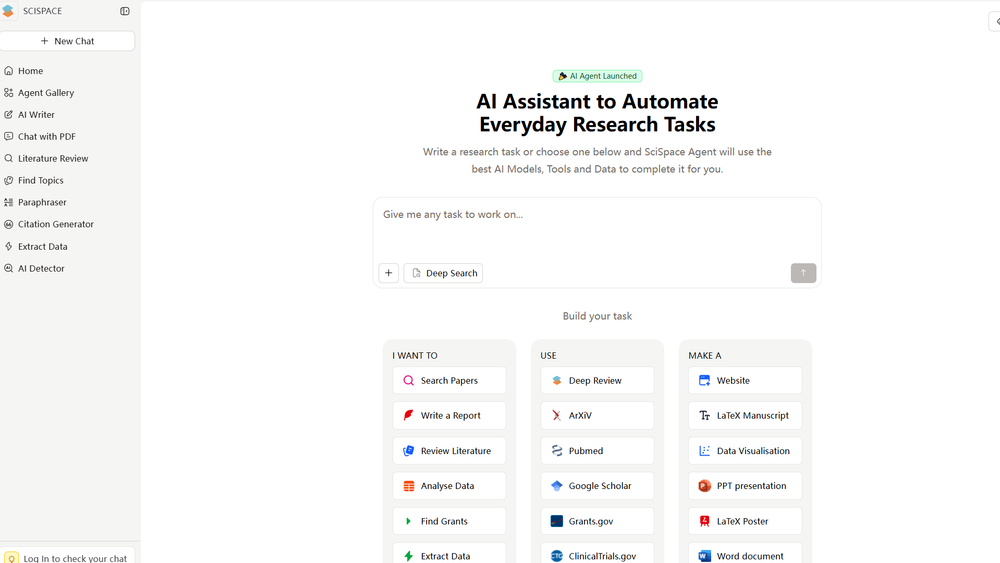Choose Search Papers task
1000x563 pixels.
(x=449, y=381)
